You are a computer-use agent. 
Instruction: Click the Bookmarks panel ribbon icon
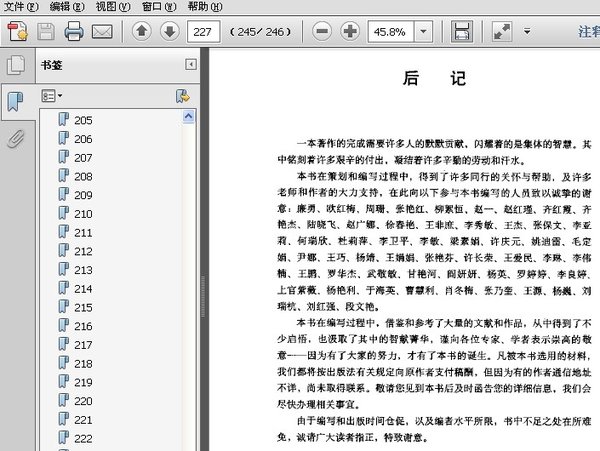pos(15,101)
